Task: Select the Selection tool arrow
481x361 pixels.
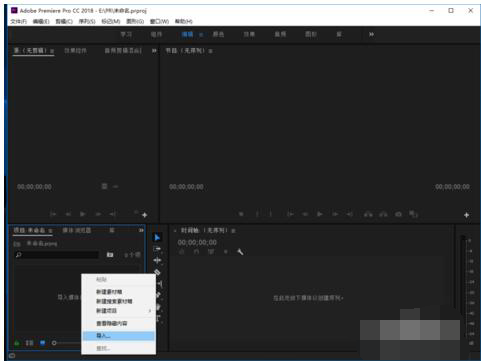Action: tap(157, 238)
